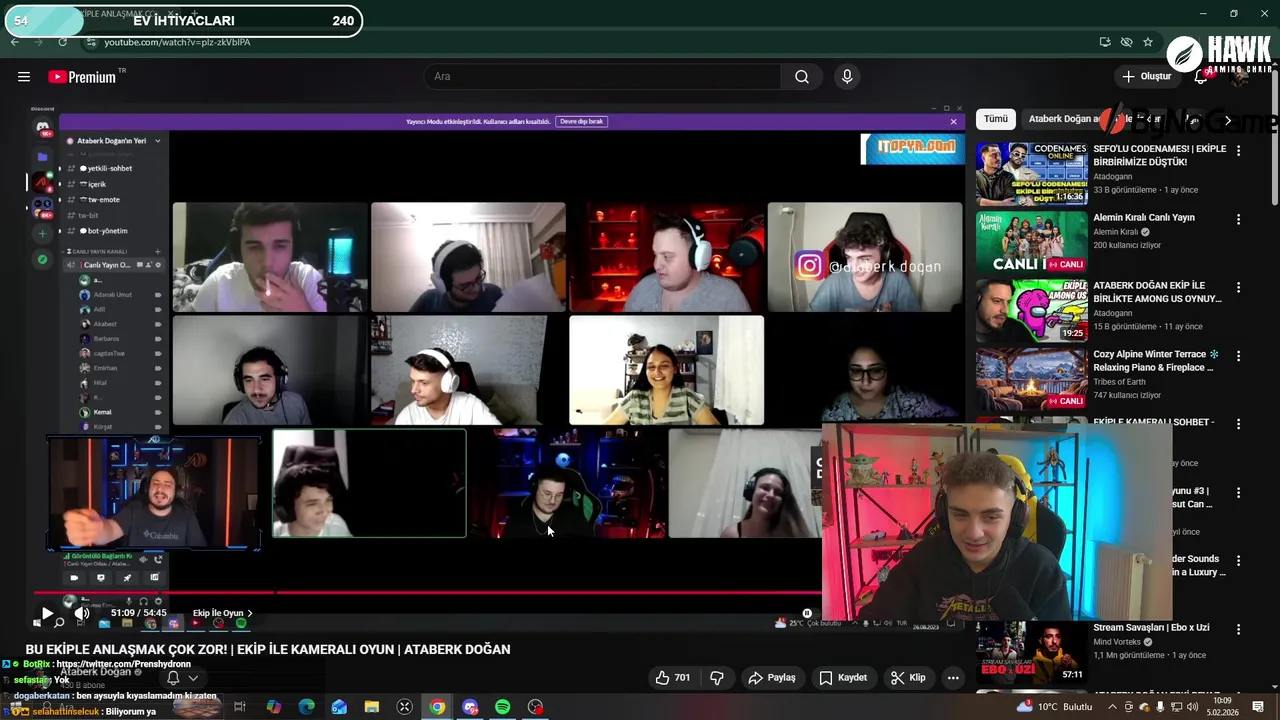Play the YouTube video
The height and width of the screenshot is (720, 1280).
point(46,613)
